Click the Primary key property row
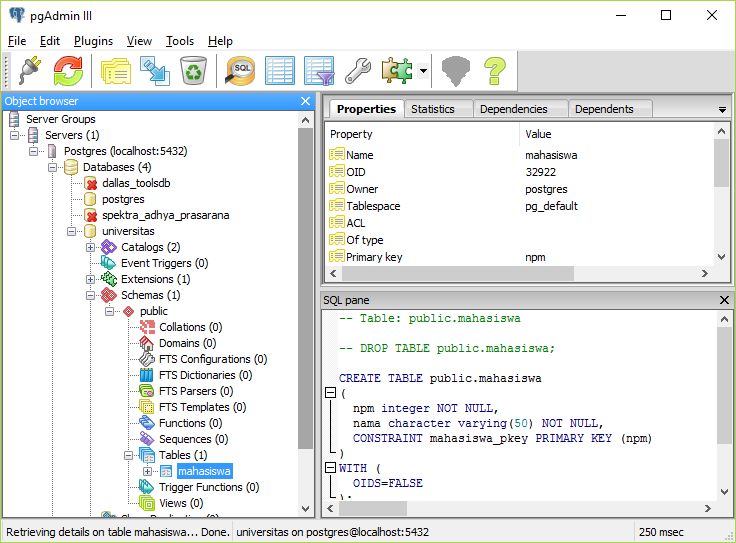 pos(520,257)
